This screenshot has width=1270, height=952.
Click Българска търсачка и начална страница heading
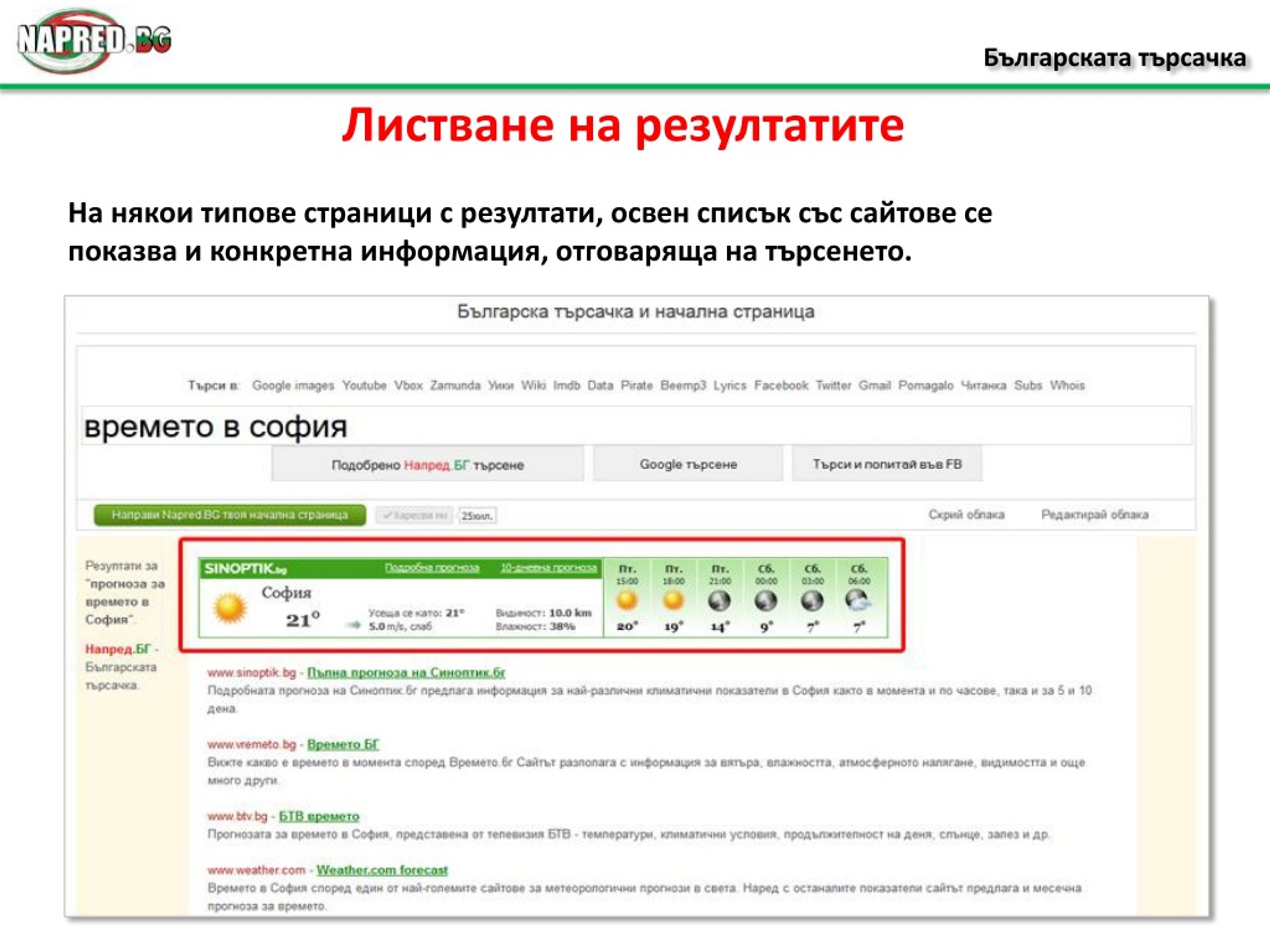point(635,311)
